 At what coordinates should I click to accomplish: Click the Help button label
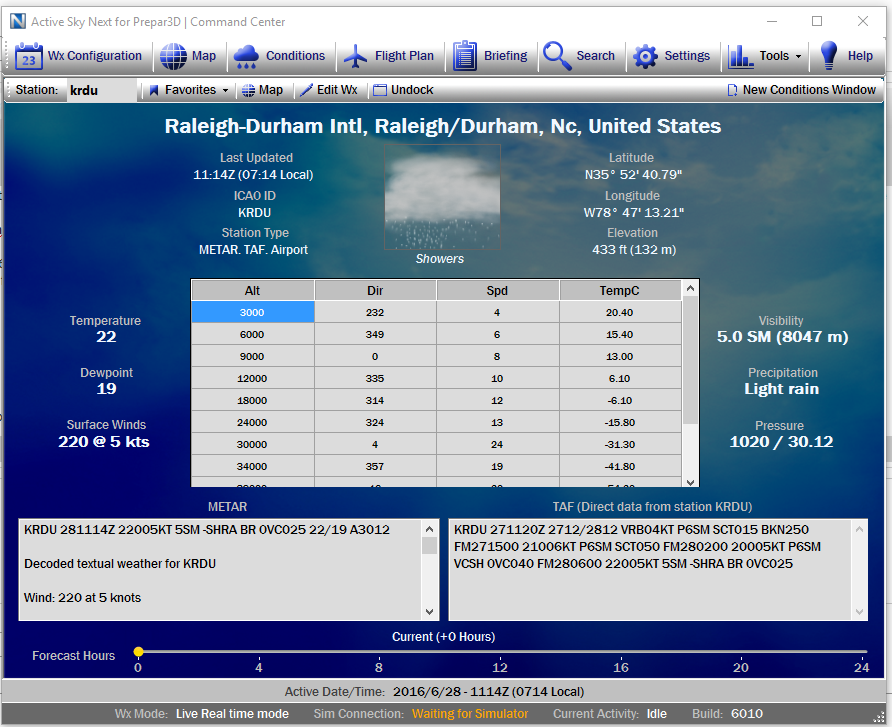860,56
